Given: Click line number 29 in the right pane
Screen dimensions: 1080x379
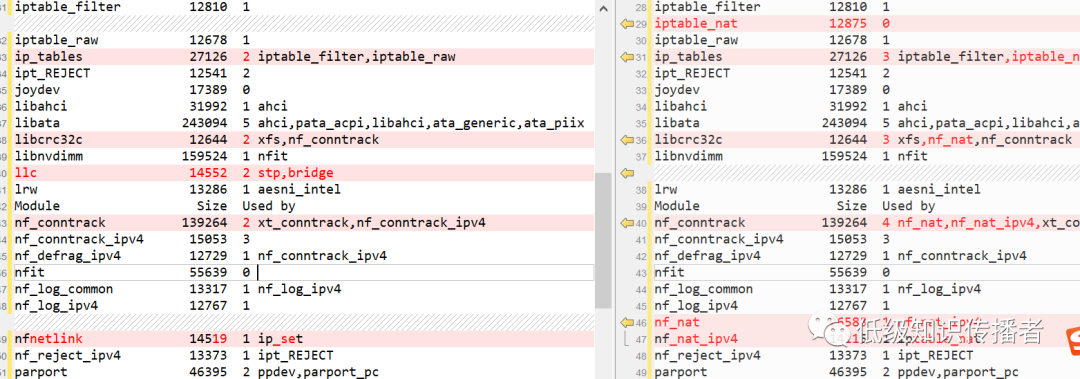Looking at the screenshot, I should [641, 24].
